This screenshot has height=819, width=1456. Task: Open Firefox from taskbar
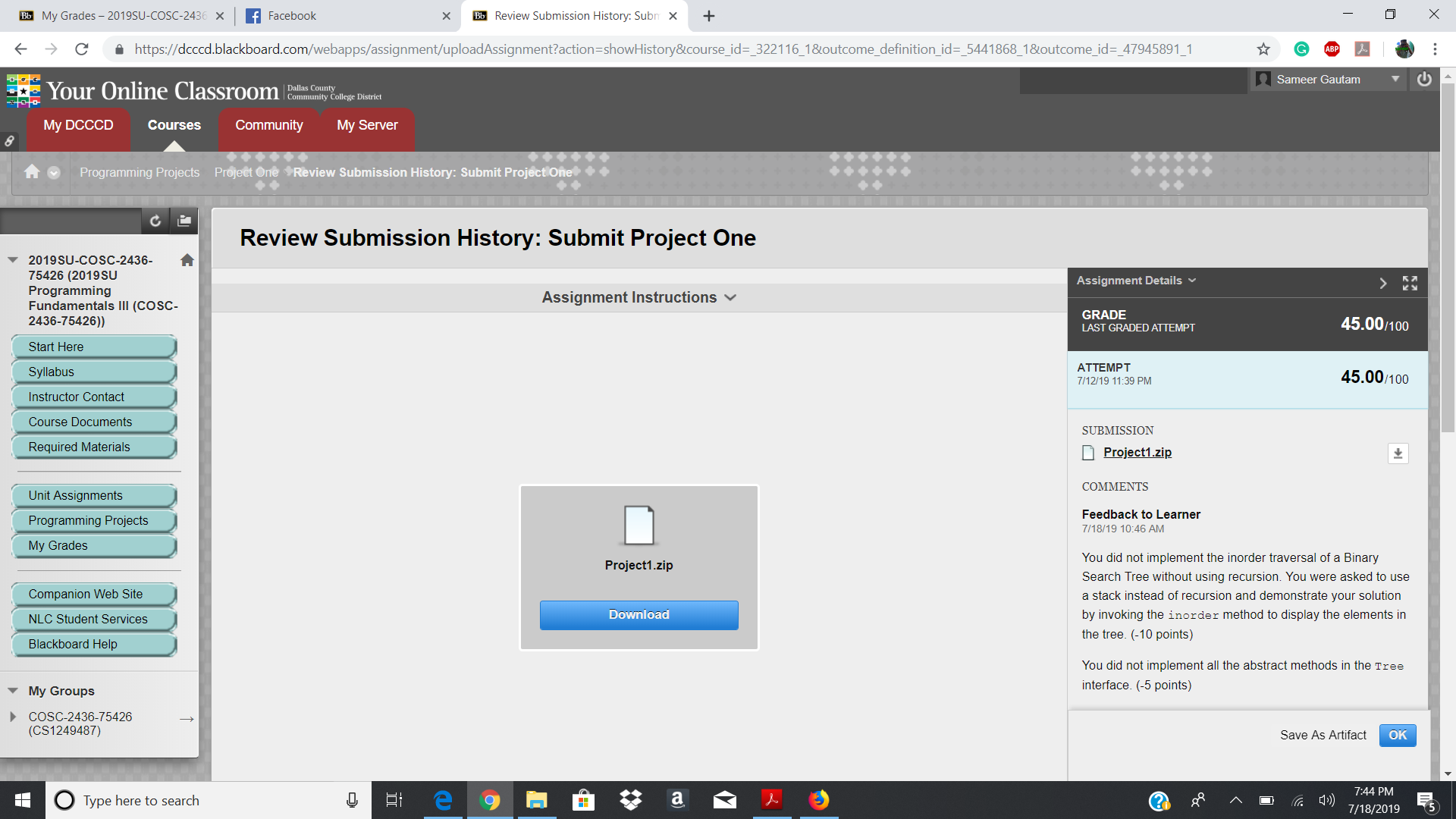point(819,800)
